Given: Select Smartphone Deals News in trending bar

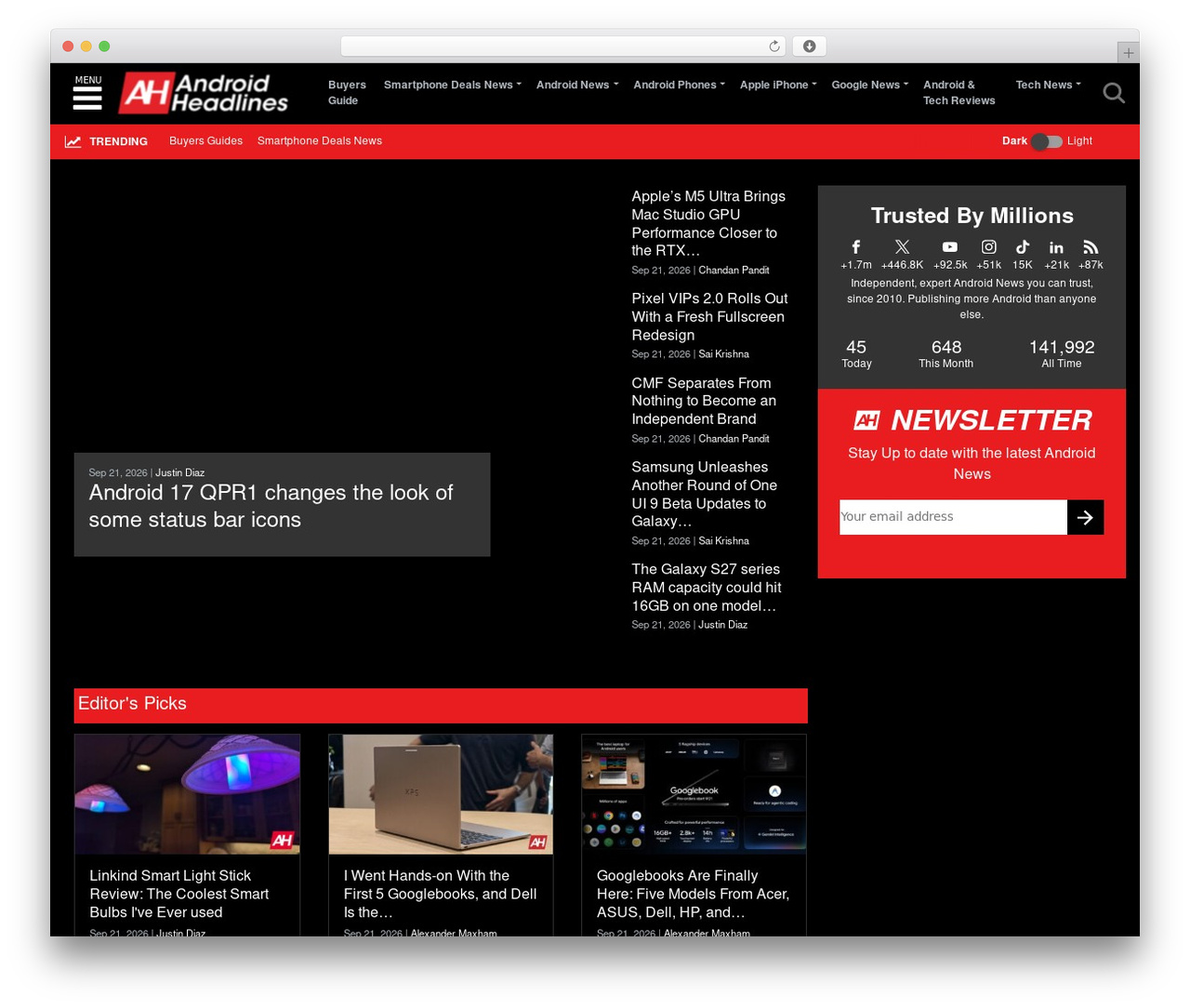Looking at the screenshot, I should point(320,141).
